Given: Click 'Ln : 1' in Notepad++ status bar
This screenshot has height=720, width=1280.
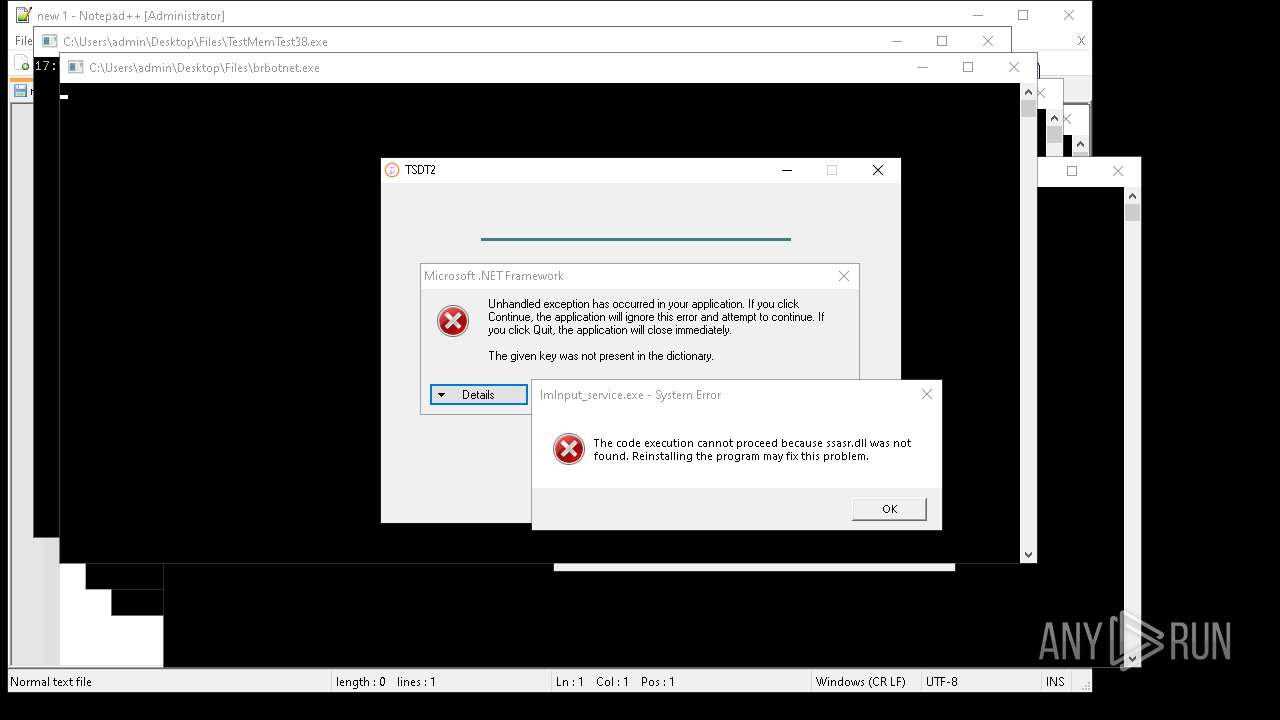Looking at the screenshot, I should pos(570,682).
